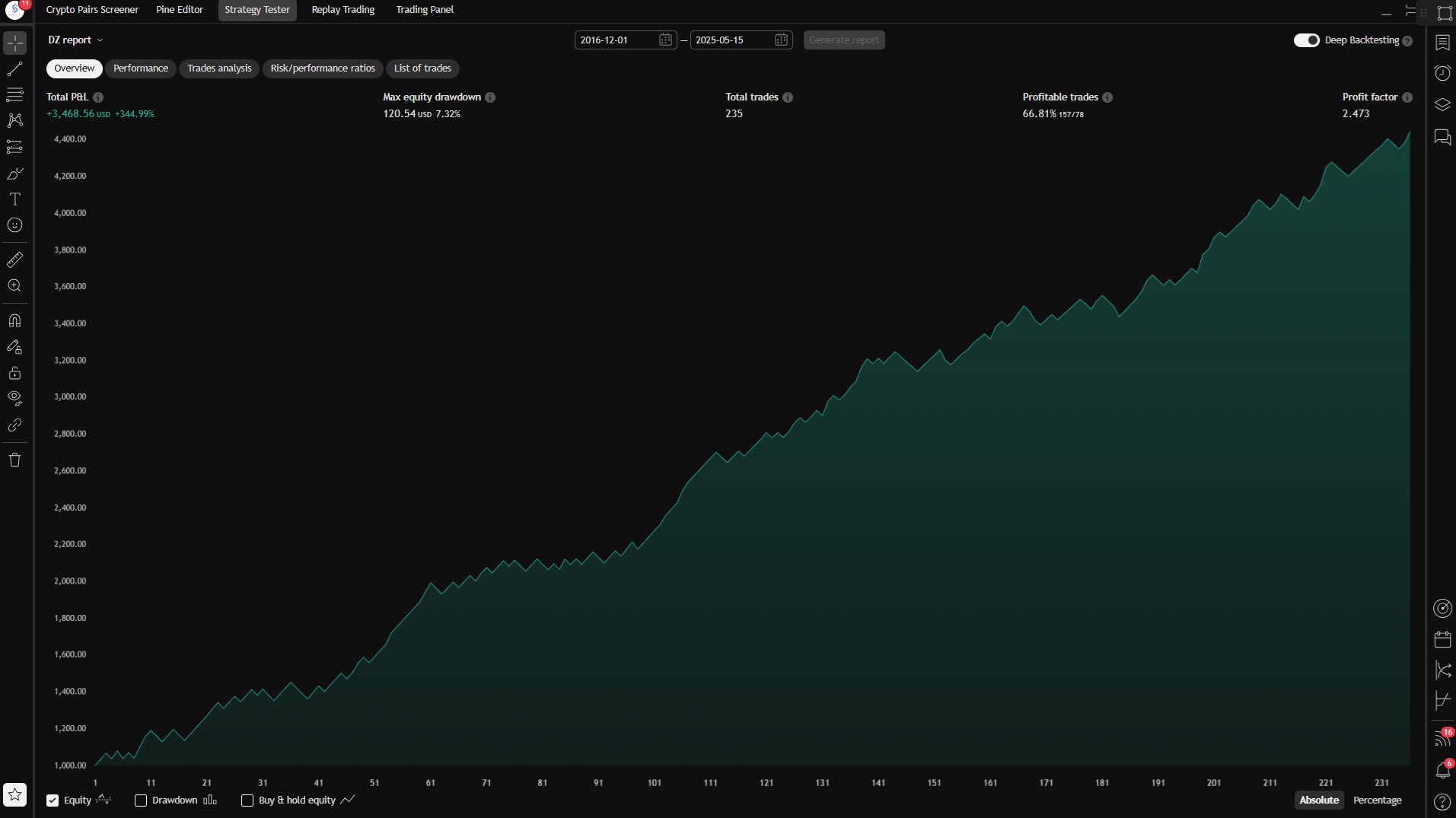Open the watchlist panel icon

point(1442,43)
